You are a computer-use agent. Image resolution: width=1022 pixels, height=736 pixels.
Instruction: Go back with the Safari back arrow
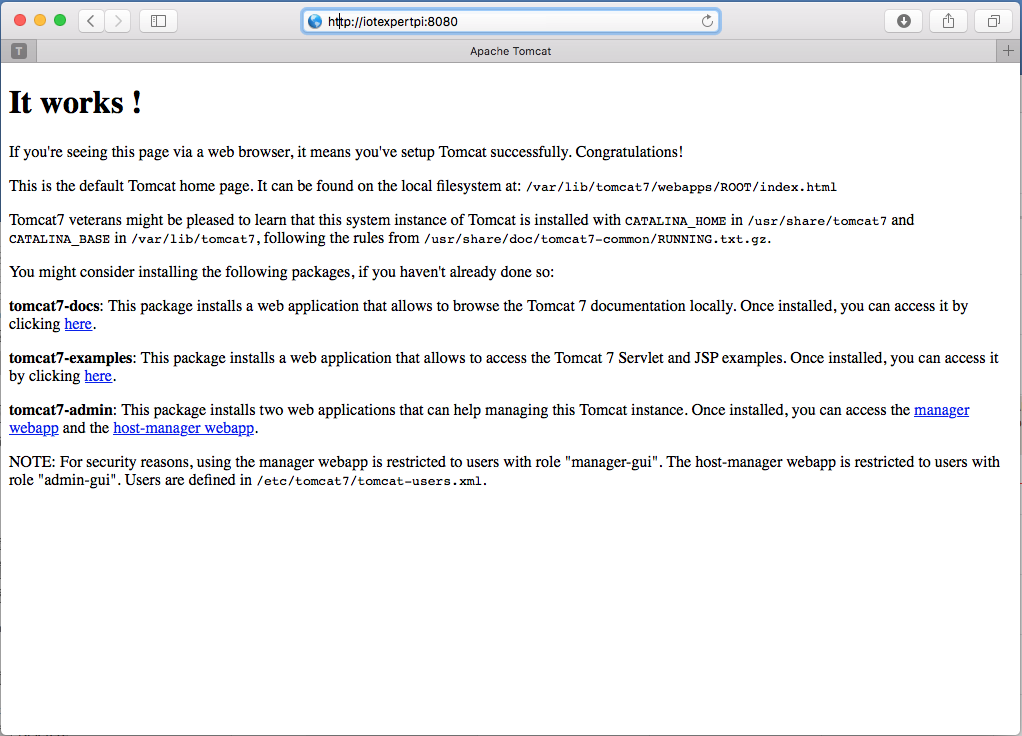coord(91,21)
